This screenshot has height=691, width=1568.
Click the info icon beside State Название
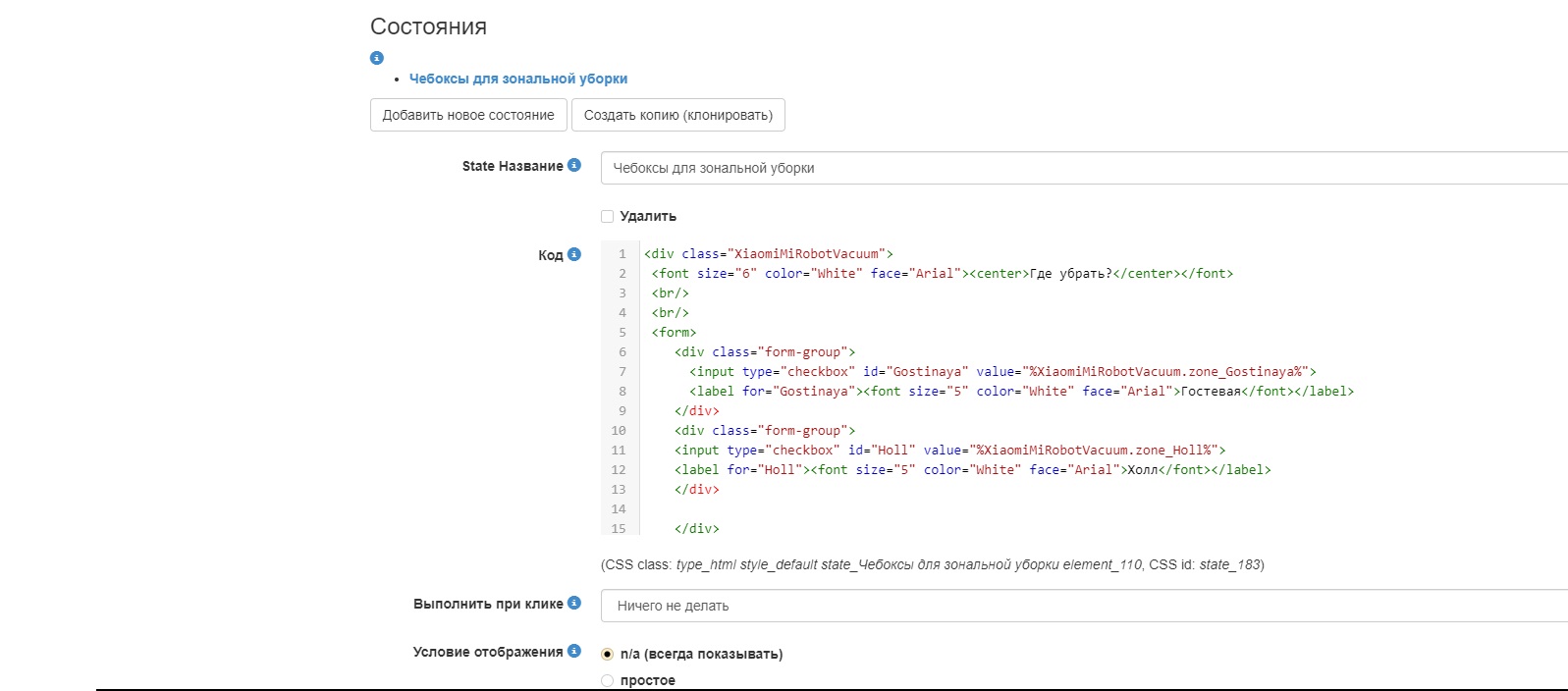(574, 165)
